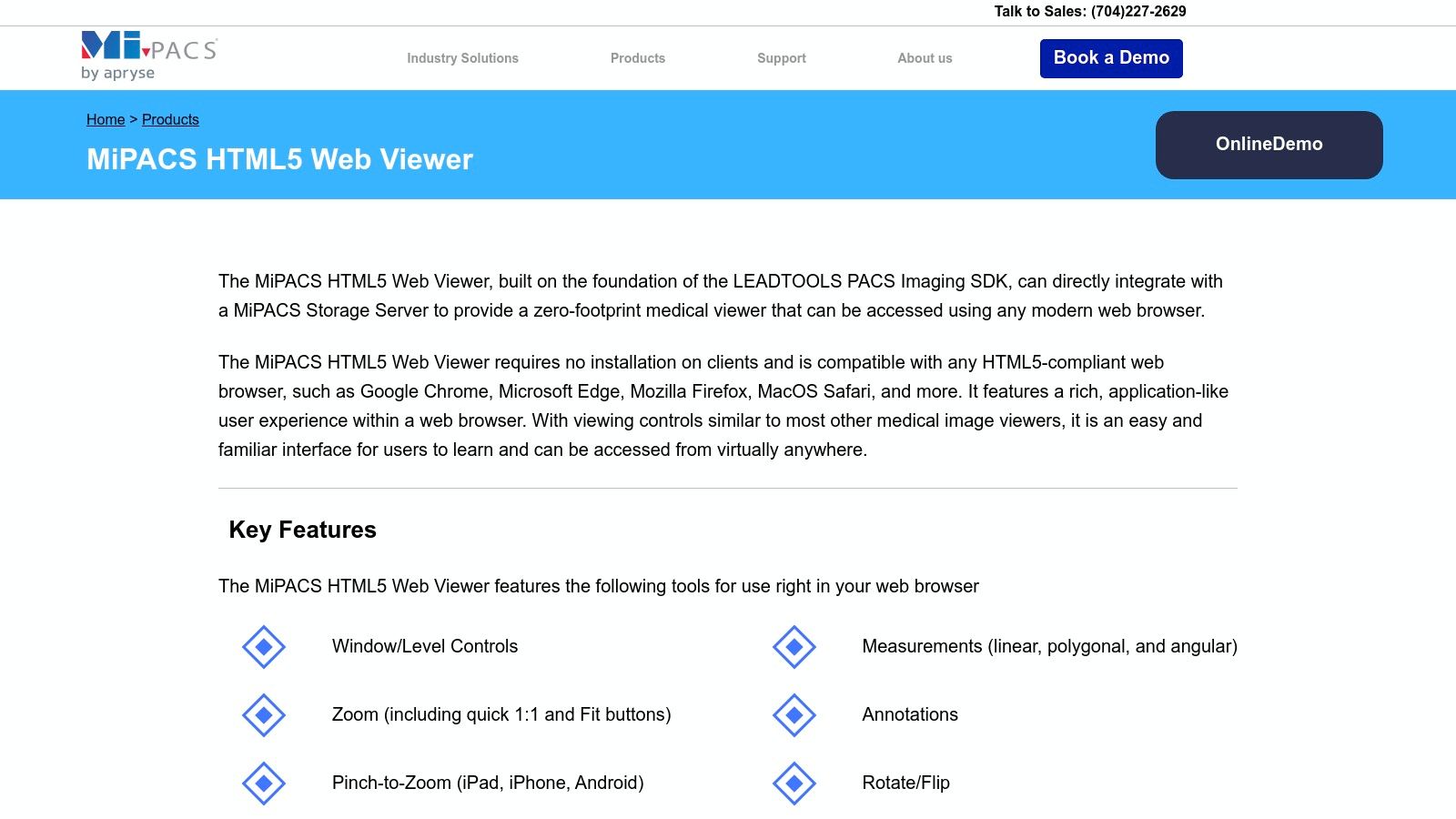Select the About us menu item
The image size is (1456, 819).
pyautogui.click(x=925, y=57)
